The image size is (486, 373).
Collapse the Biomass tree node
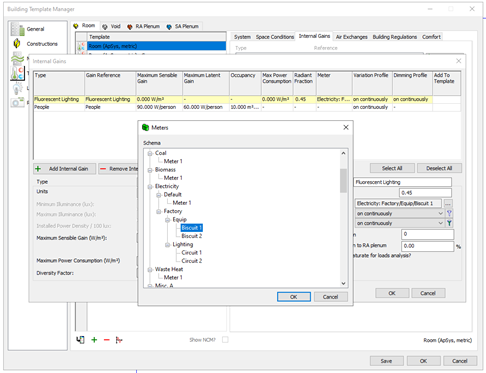pyautogui.click(x=150, y=170)
